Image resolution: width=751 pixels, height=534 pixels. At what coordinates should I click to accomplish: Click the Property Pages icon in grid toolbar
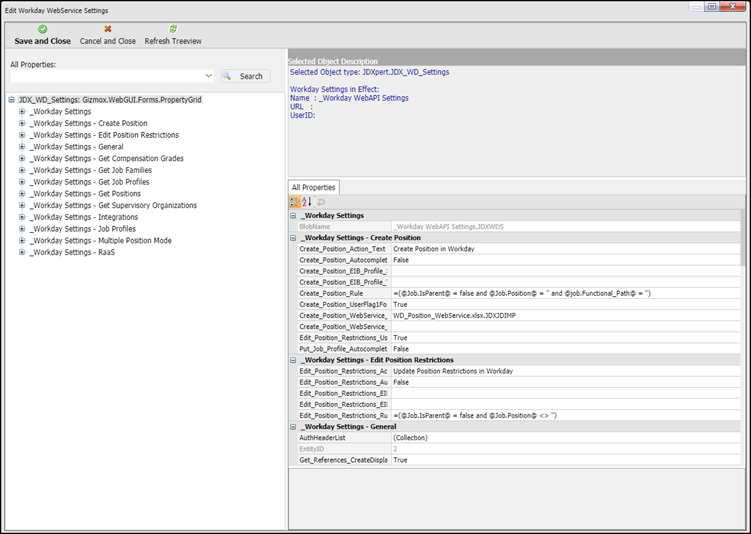(321, 202)
